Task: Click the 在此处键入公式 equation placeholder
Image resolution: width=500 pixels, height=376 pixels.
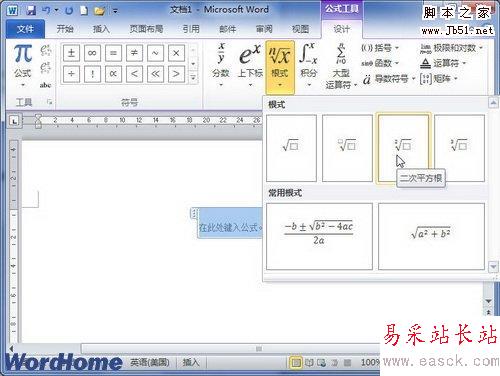Action: click(x=230, y=227)
